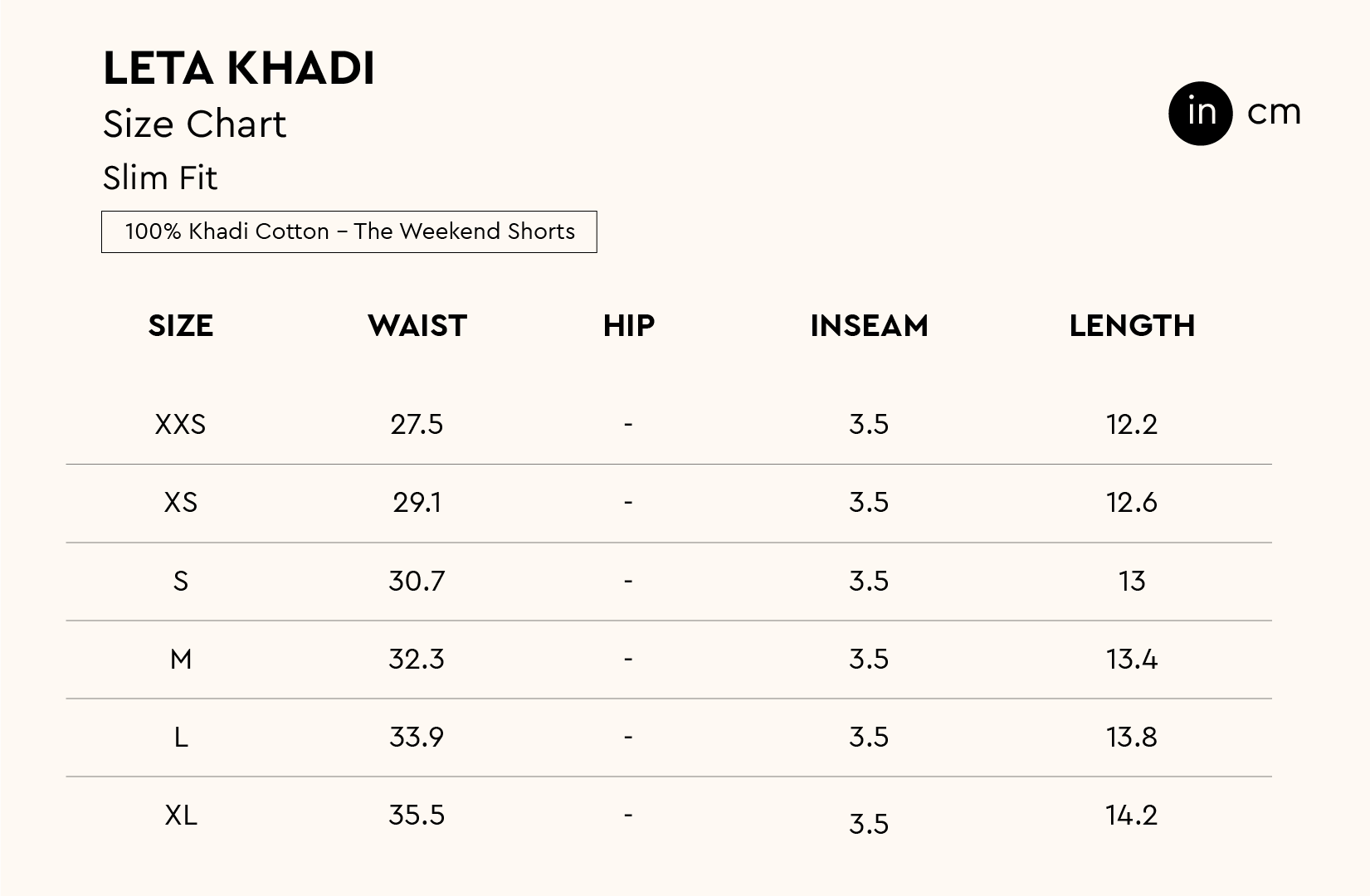Click the LENGTH column header
Image resolution: width=1370 pixels, height=896 pixels.
1132,325
